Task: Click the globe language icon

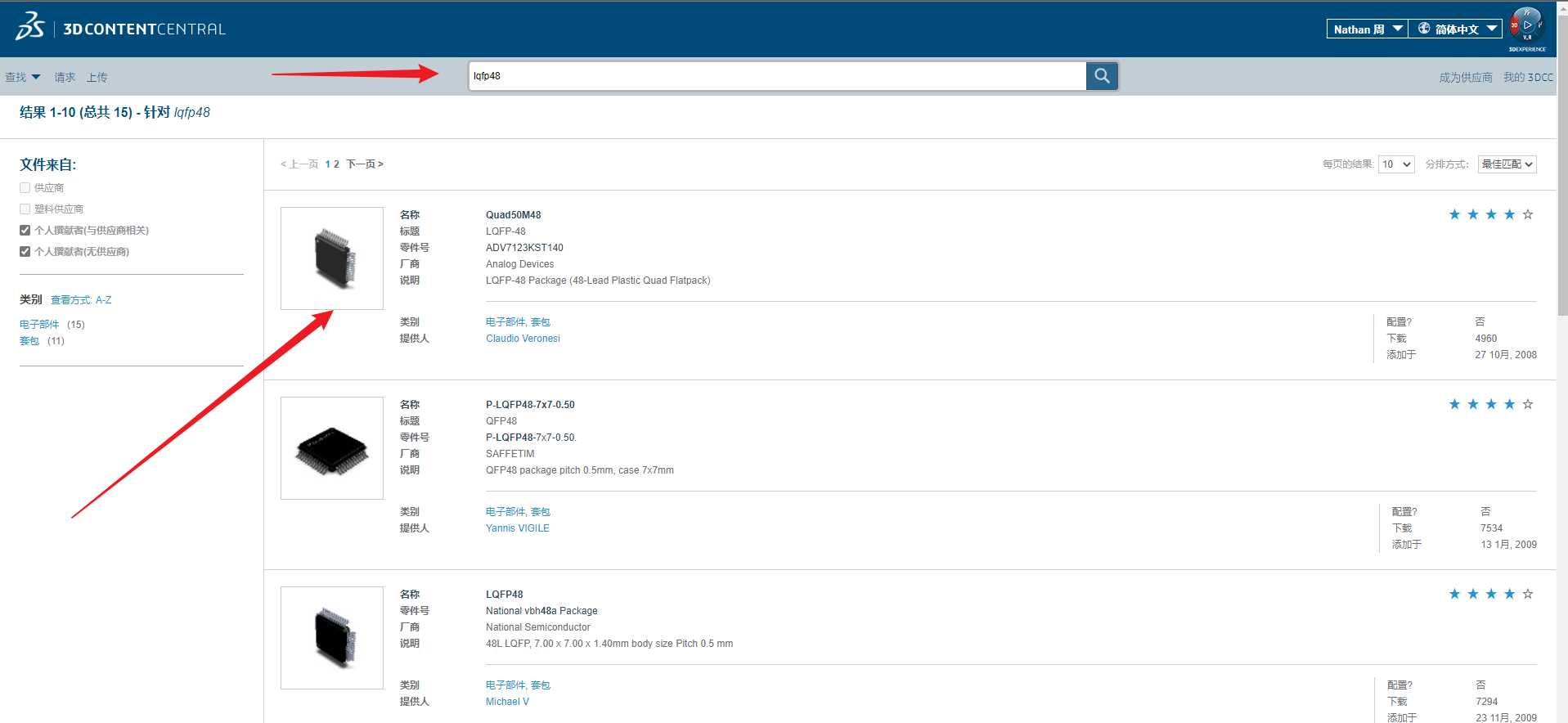Action: pyautogui.click(x=1424, y=29)
